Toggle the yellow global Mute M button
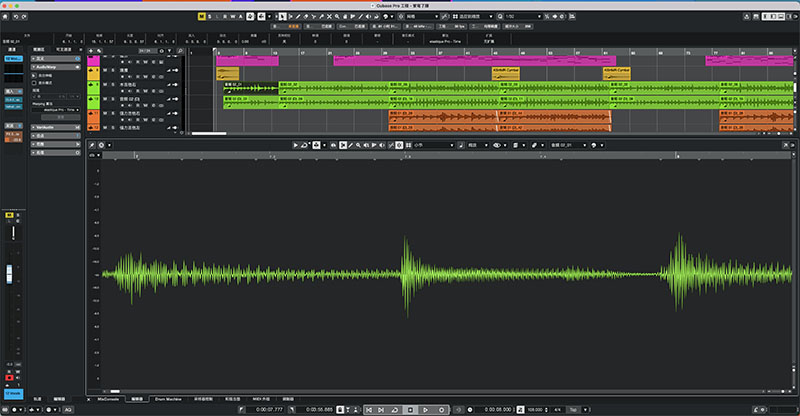This screenshot has height=416, width=800. tap(202, 16)
